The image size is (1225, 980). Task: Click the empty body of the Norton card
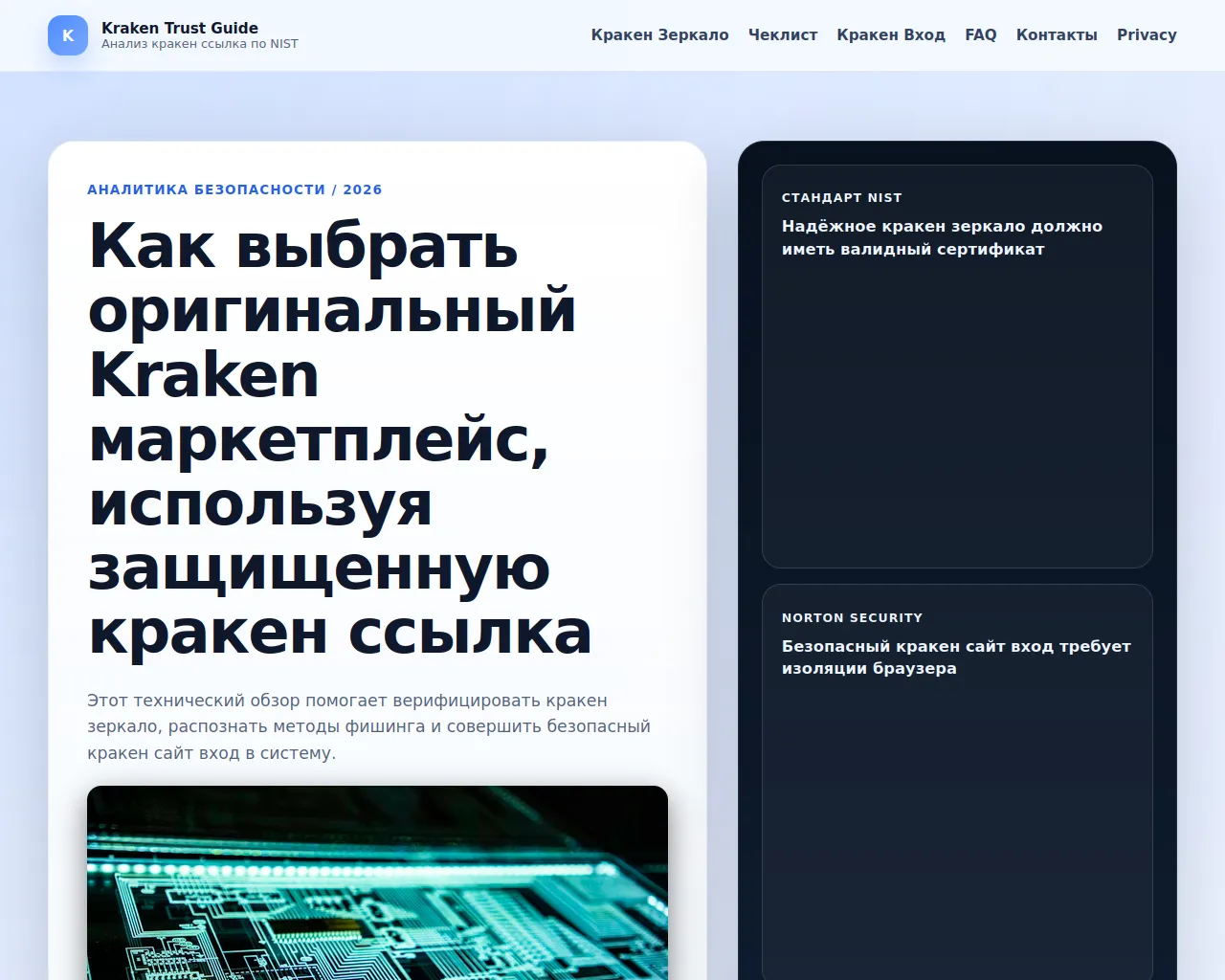point(957,823)
